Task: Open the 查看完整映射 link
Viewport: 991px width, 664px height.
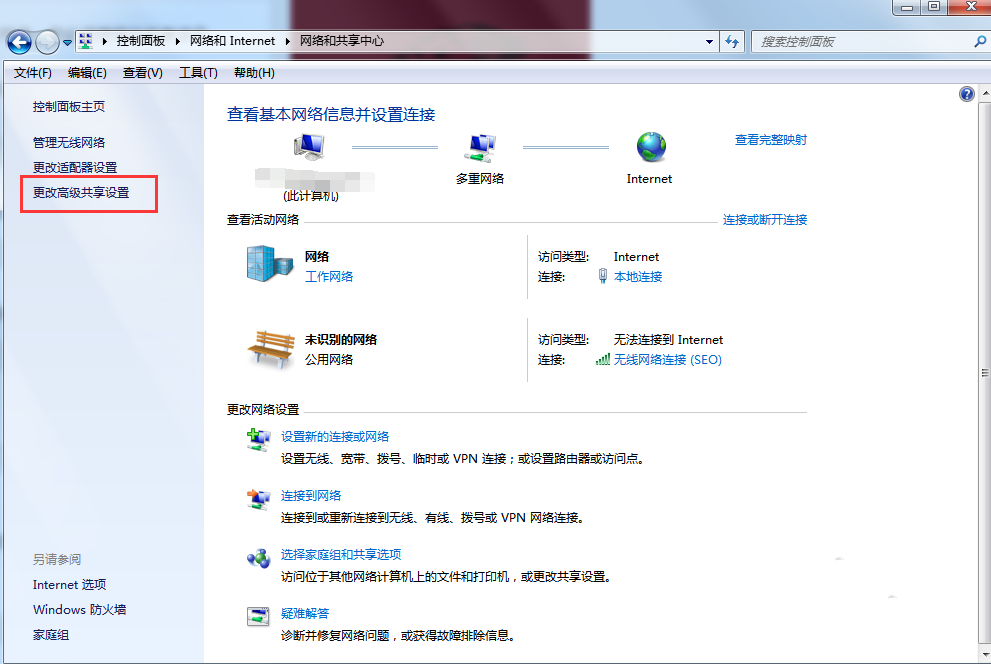Action: (769, 139)
